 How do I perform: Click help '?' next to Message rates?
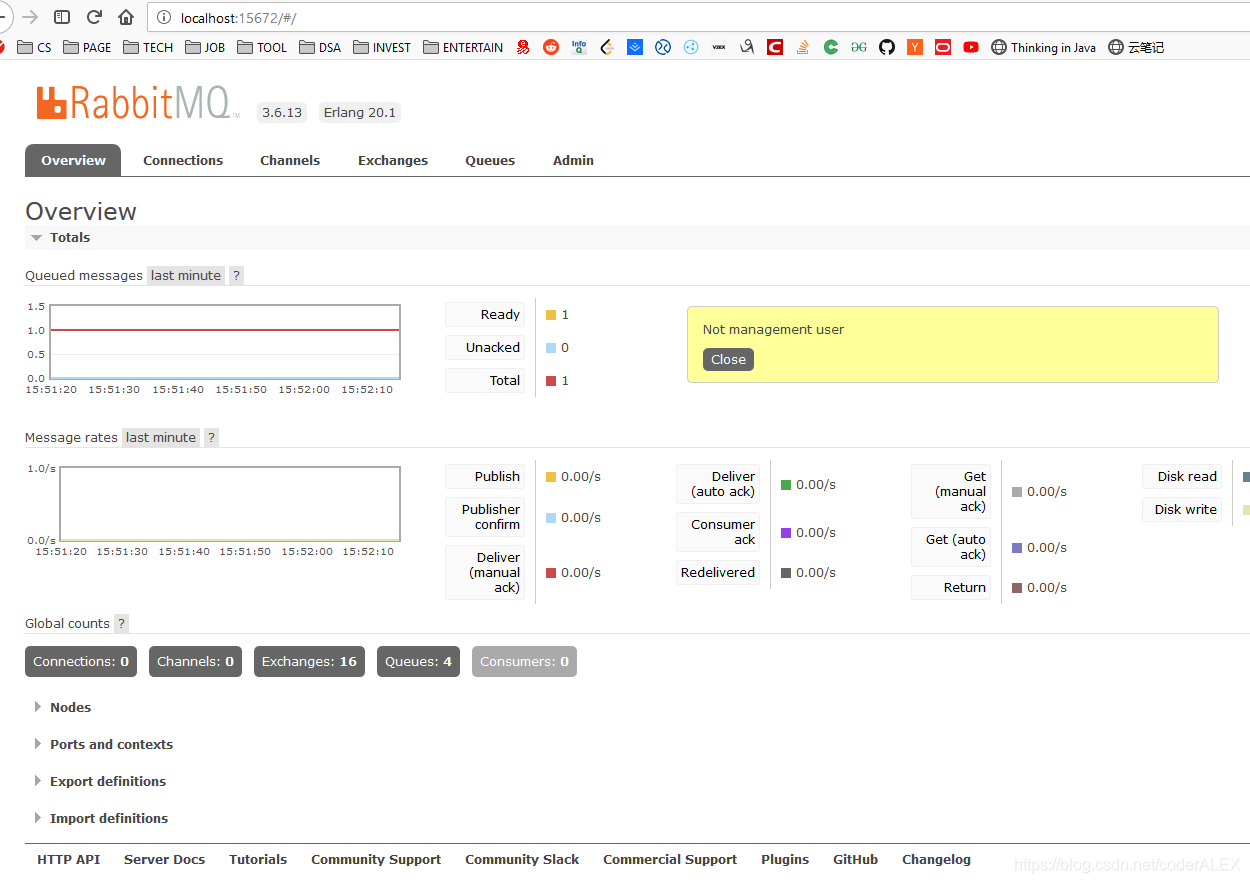point(211,437)
